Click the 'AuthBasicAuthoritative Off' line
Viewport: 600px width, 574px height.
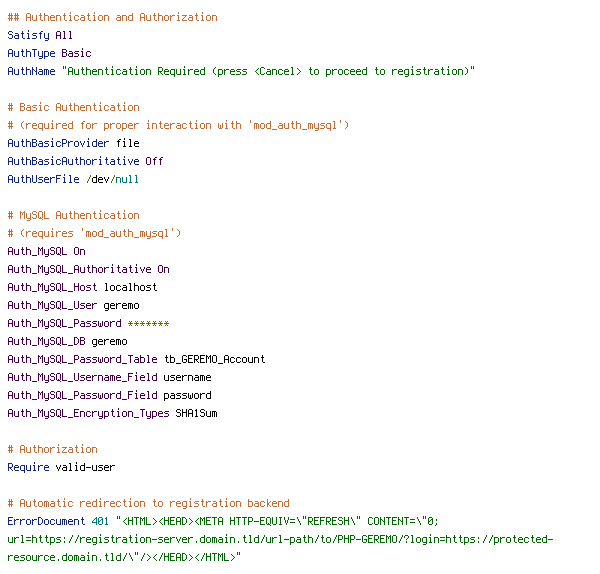85,161
